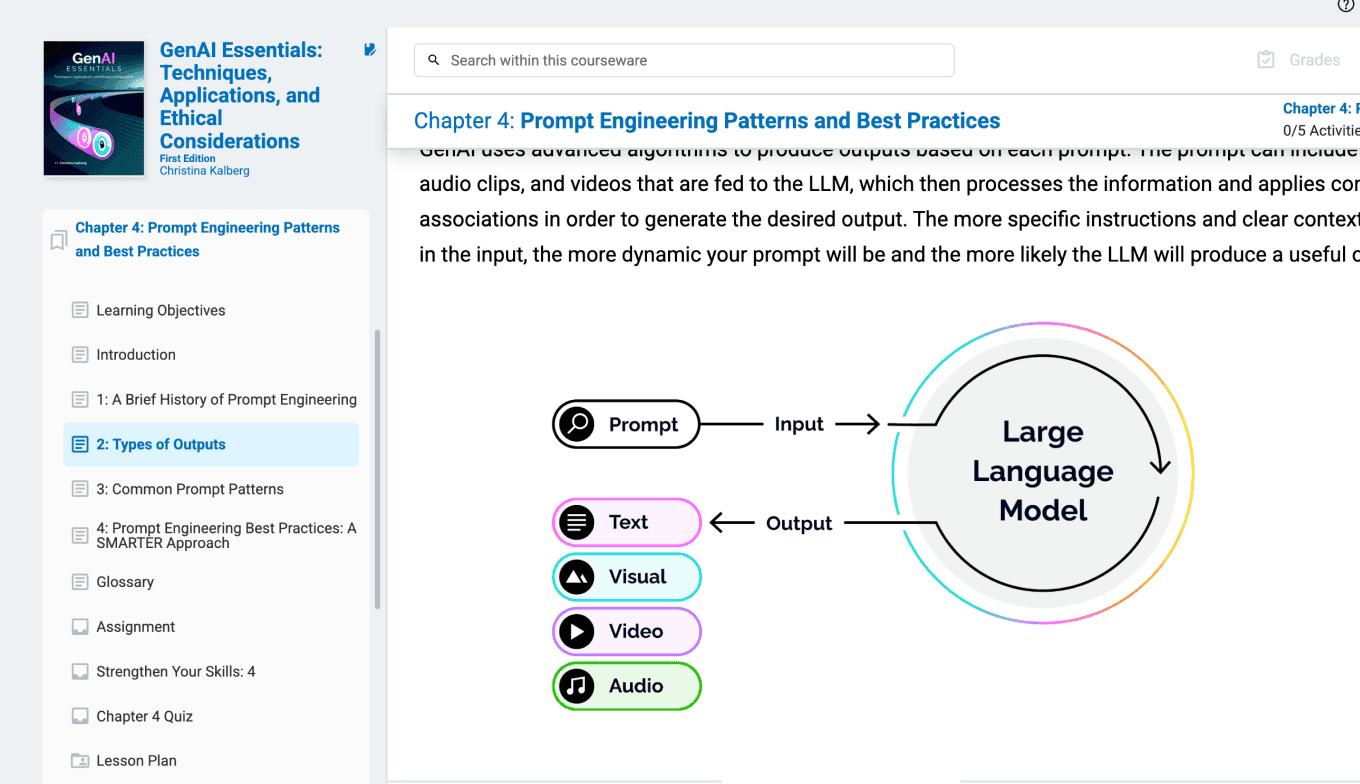Click the magnifier icon in the search bar
Viewport: 1360px width, 784px height.
(434, 60)
